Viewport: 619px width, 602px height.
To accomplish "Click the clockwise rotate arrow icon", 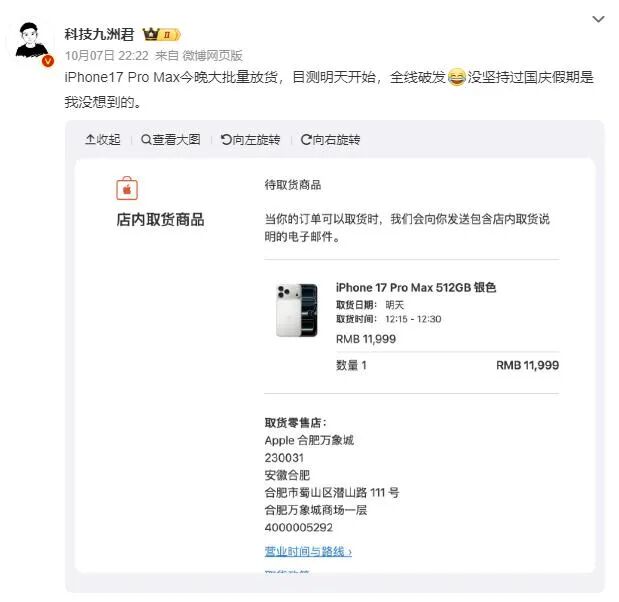I will pos(306,140).
